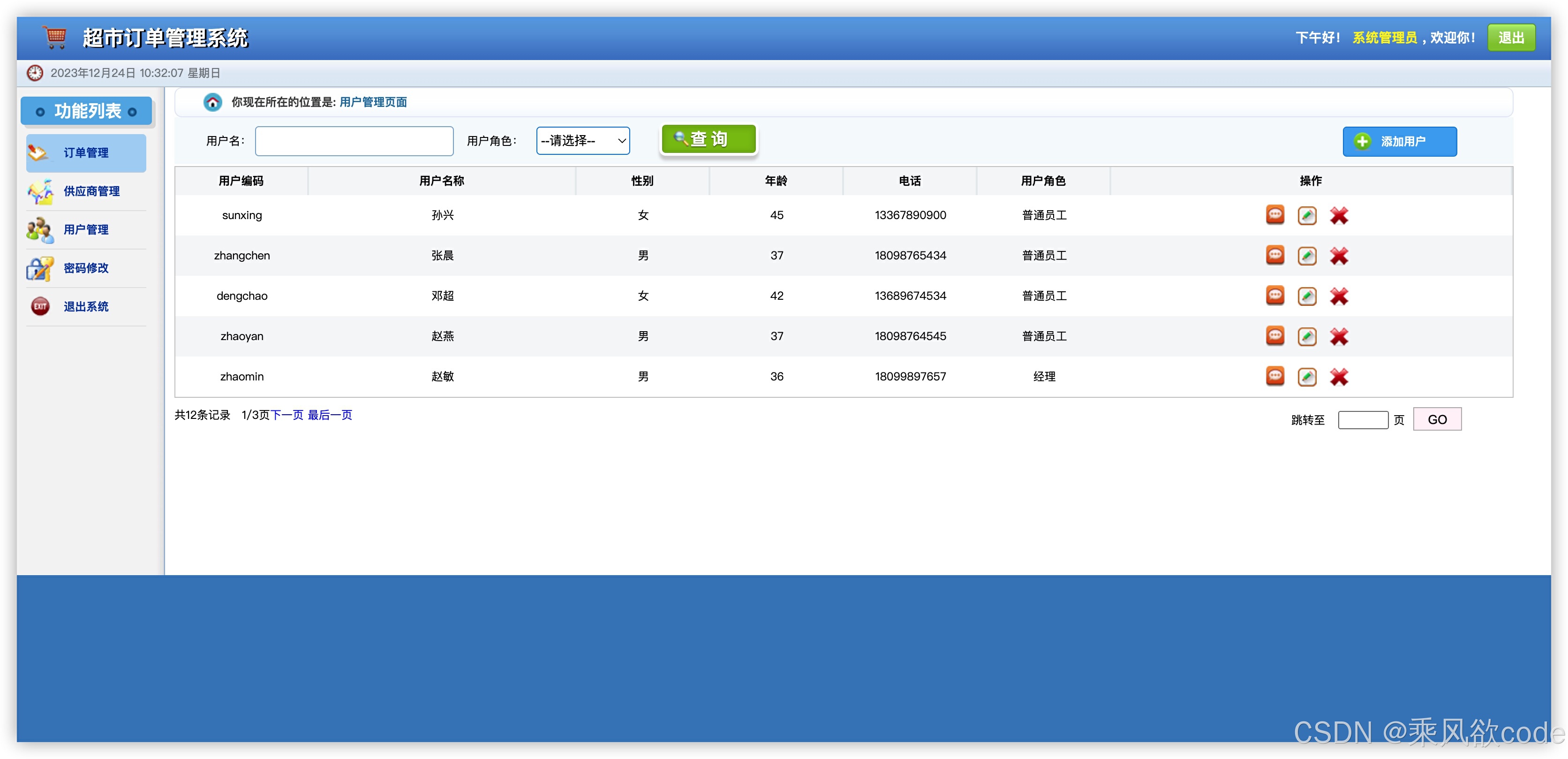Click the green 退出 logout button
Viewport: 1568px width, 759px height.
[x=1511, y=38]
